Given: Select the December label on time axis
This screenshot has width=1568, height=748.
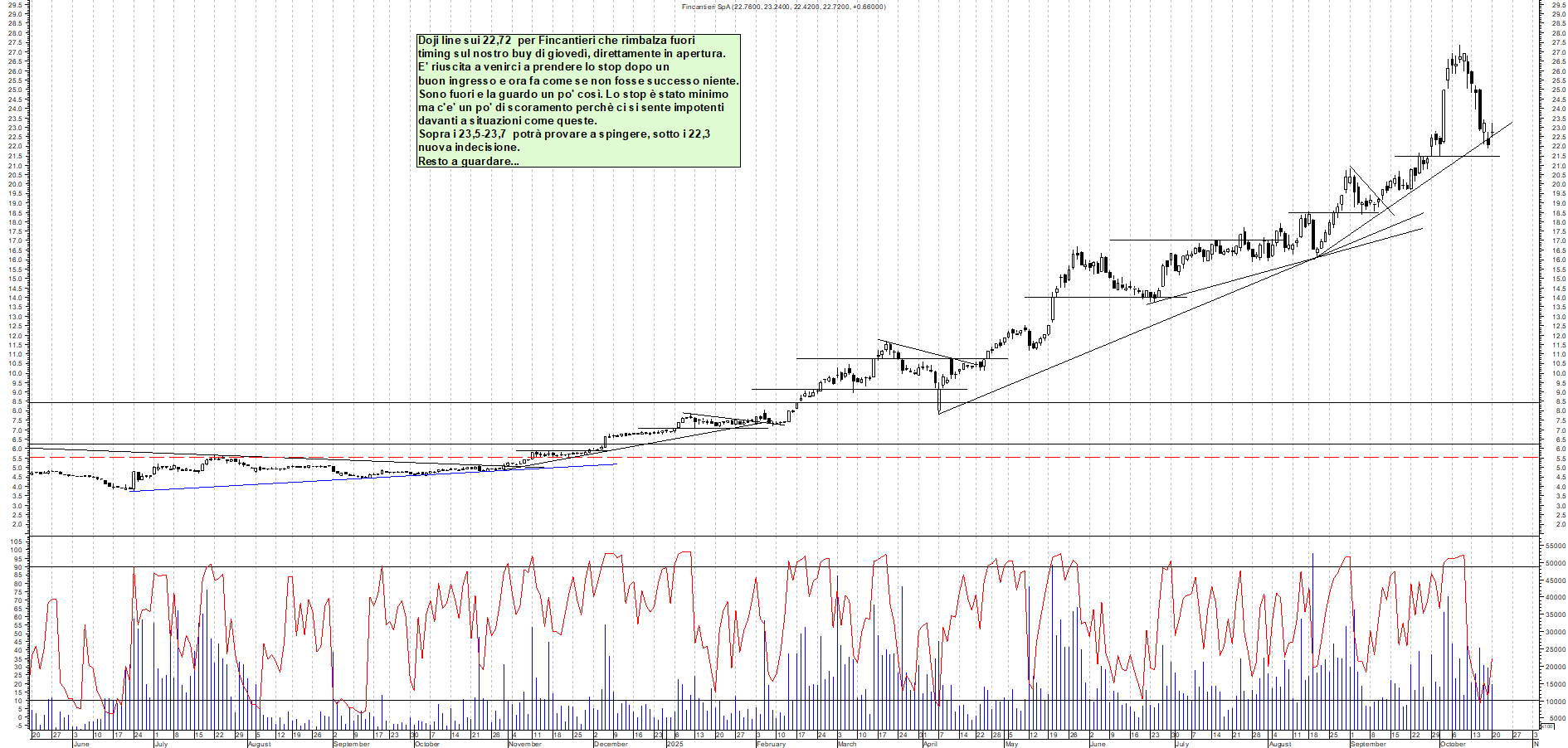Looking at the screenshot, I should coord(611,744).
